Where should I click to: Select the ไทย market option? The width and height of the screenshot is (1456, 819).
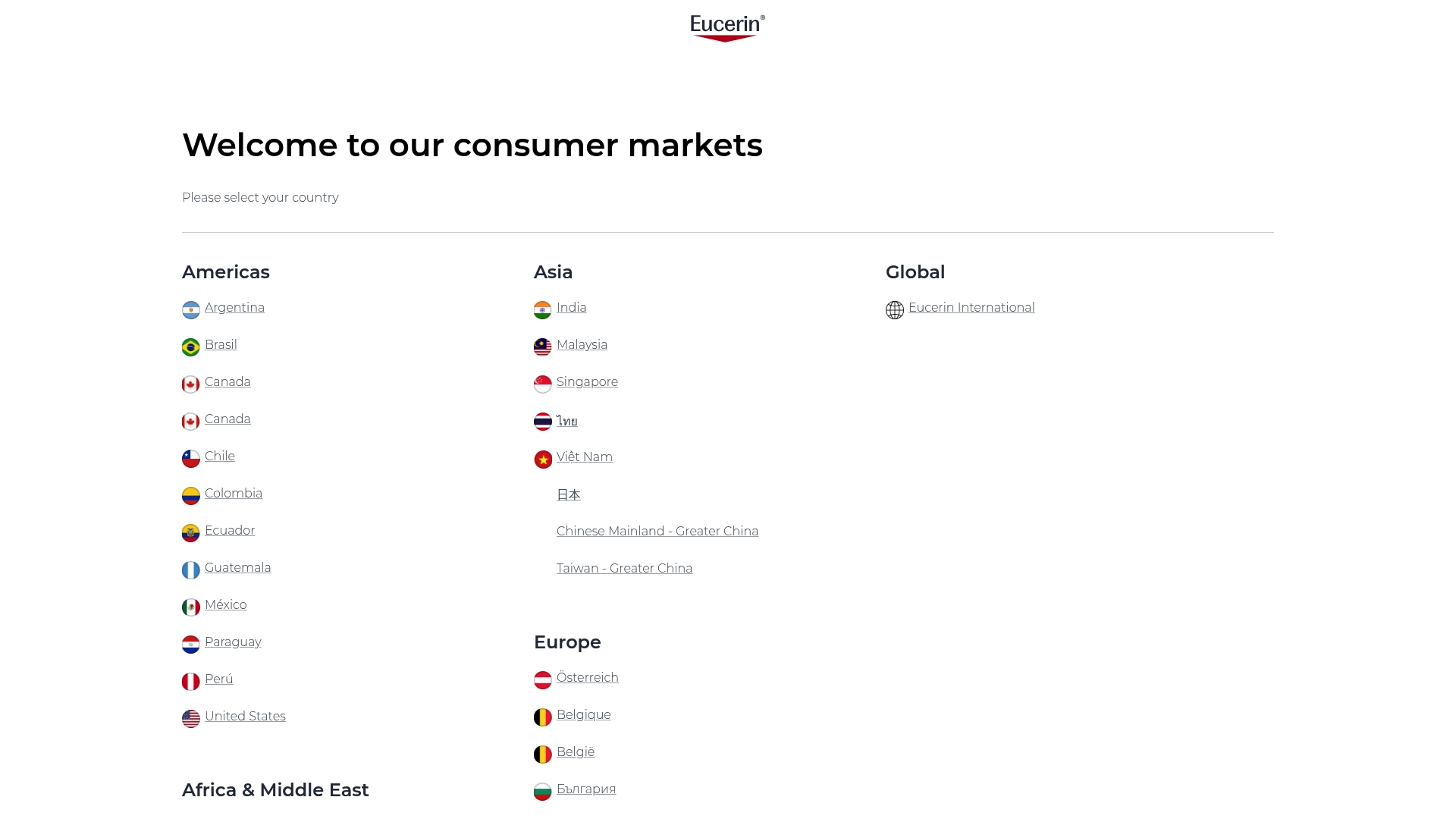click(566, 421)
